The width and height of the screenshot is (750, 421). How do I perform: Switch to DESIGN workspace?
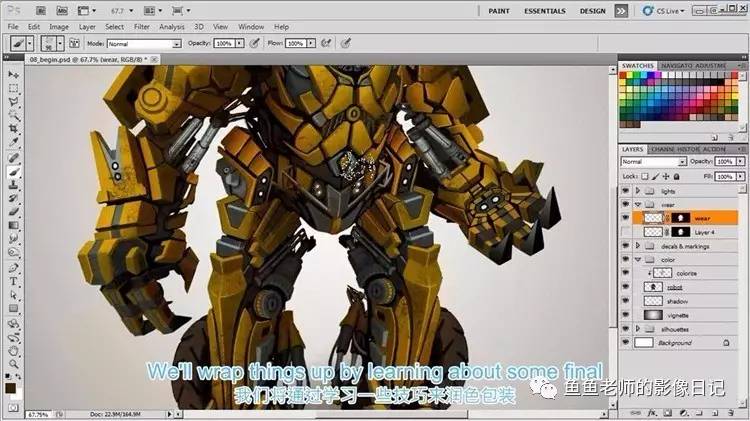click(593, 11)
